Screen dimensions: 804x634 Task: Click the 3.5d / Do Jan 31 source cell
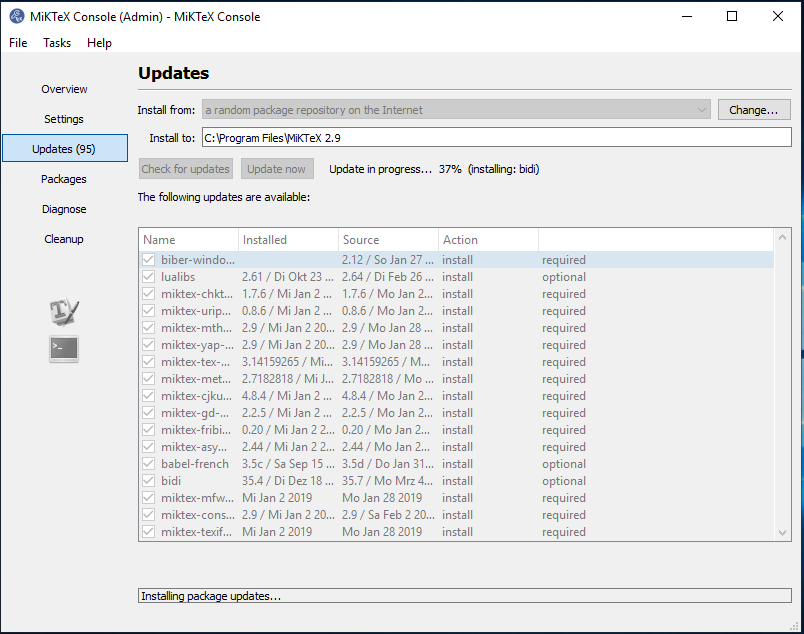[388, 464]
